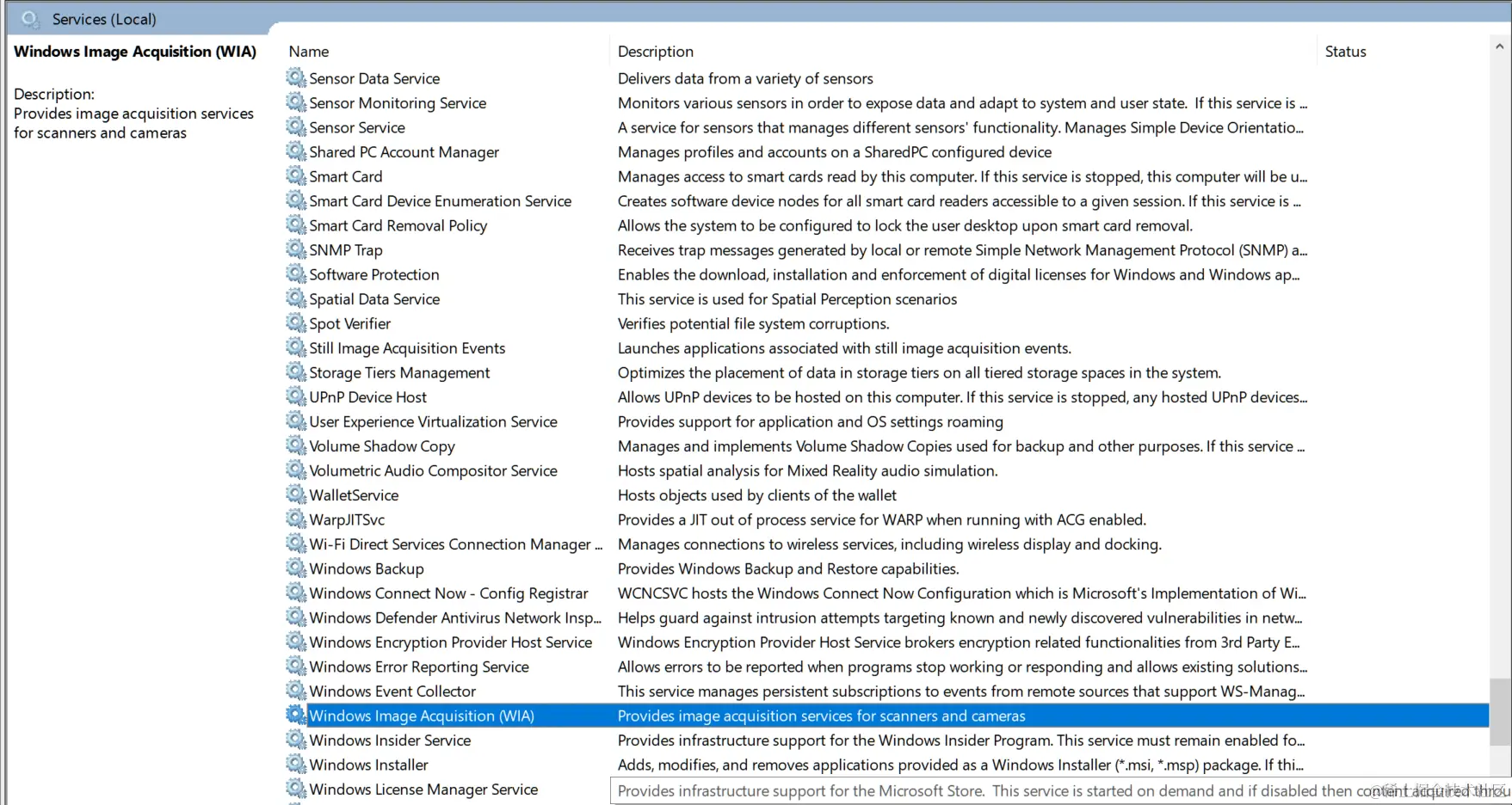
Task: Select Windows Connect Now - Config Registrar
Action: [x=448, y=593]
